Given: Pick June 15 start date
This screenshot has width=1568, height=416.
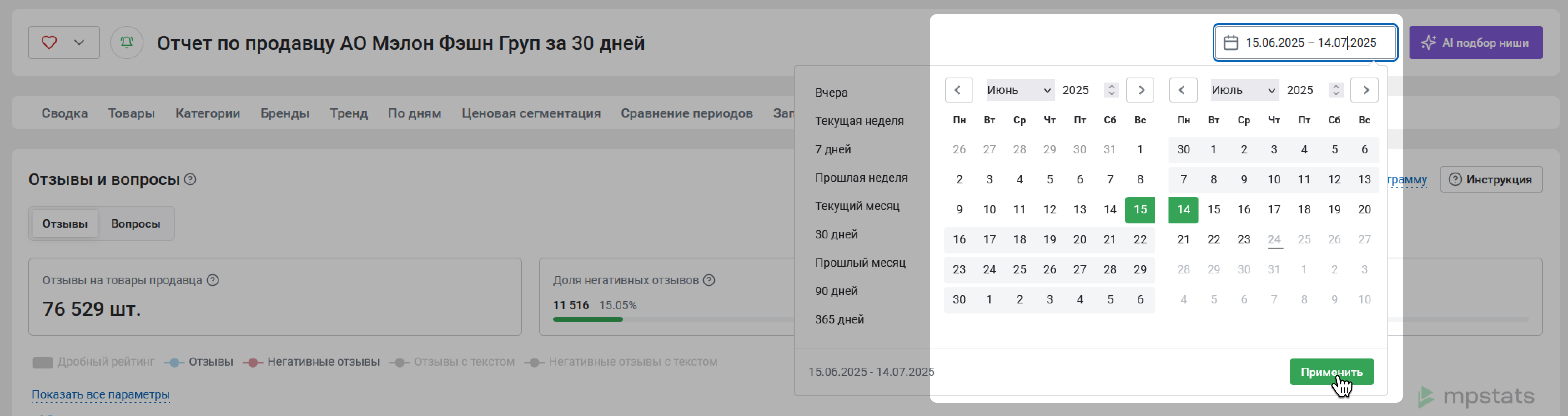Looking at the screenshot, I should pos(1140,210).
